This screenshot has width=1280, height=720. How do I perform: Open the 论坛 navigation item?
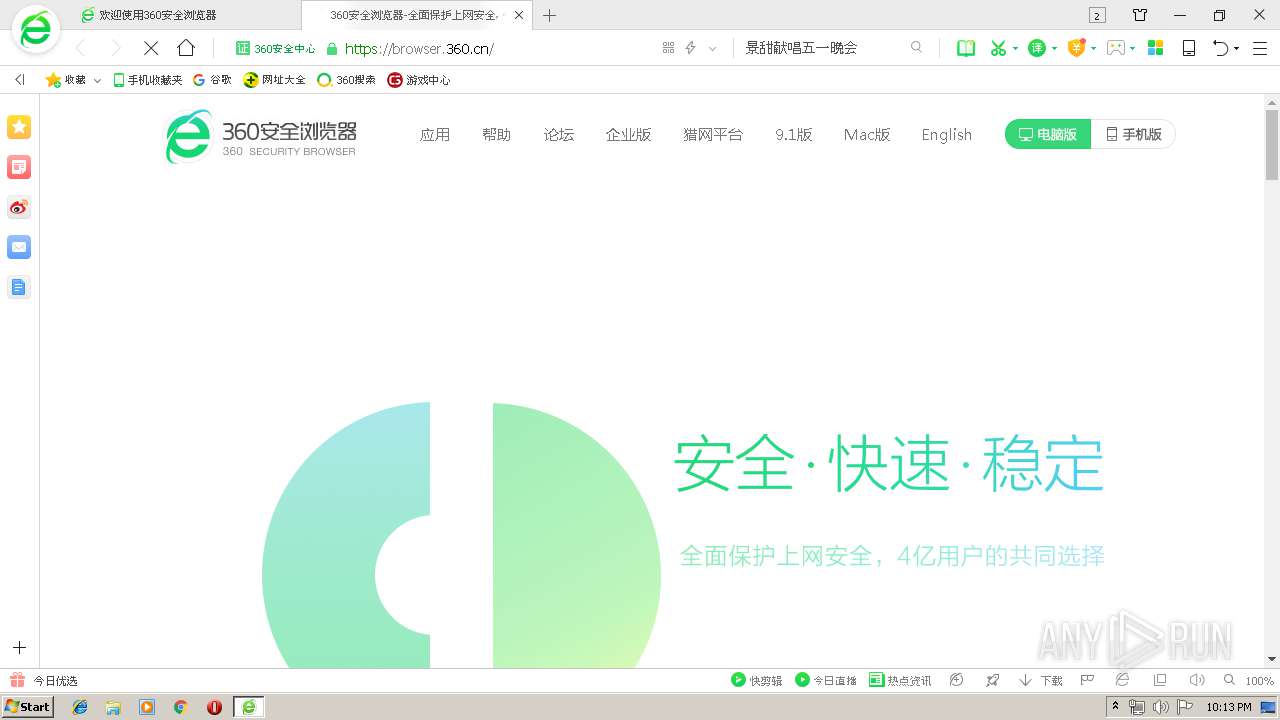(x=559, y=135)
